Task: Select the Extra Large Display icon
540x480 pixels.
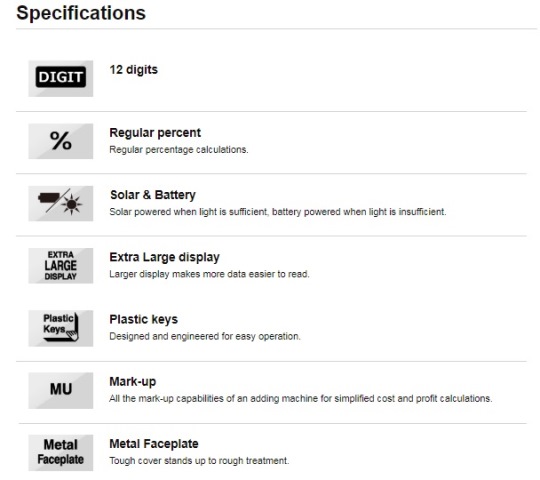Action: (x=61, y=266)
